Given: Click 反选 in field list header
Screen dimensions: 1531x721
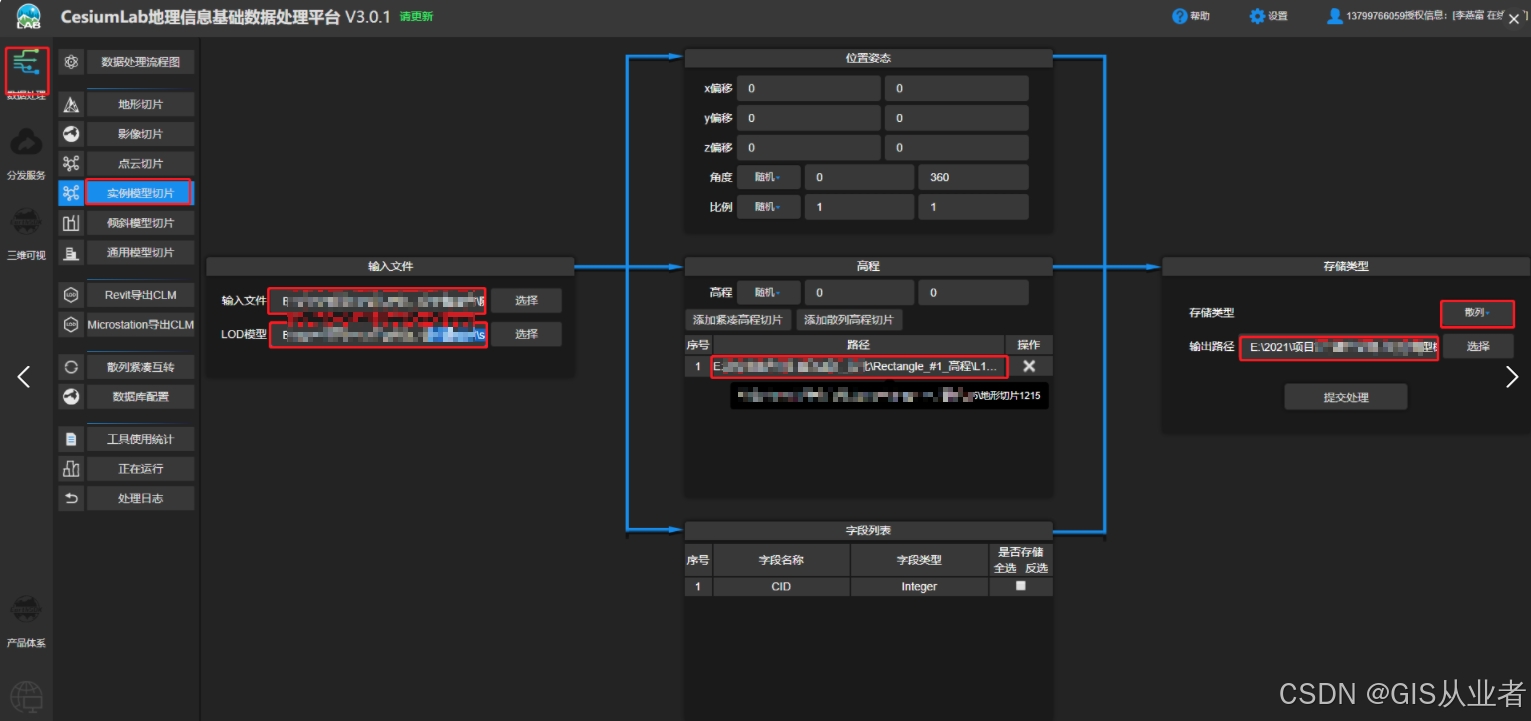Looking at the screenshot, I should [x=1037, y=568].
